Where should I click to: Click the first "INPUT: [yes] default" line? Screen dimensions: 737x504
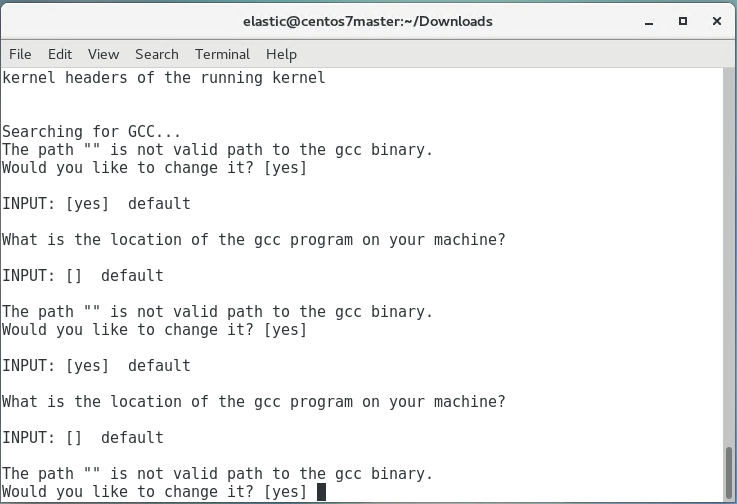tap(96, 204)
